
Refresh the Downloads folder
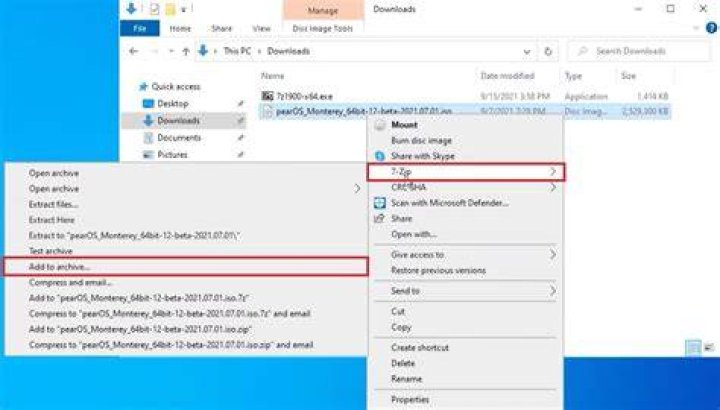[548, 51]
